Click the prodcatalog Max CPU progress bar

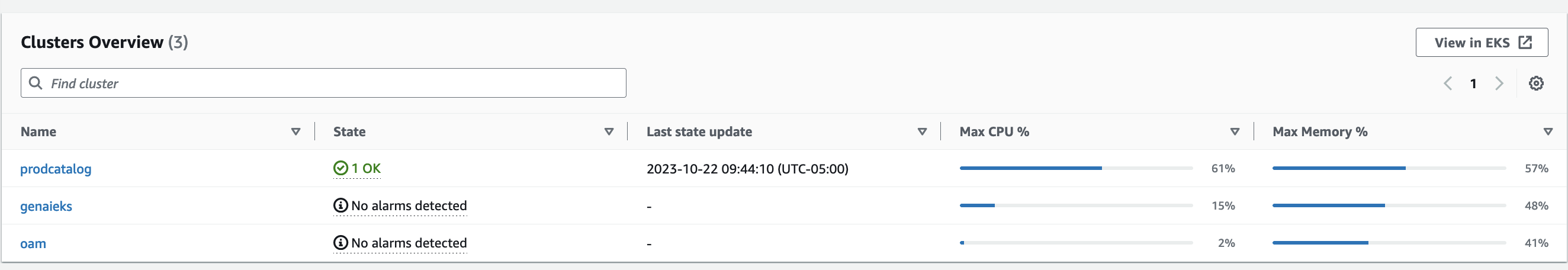pyautogui.click(x=1075, y=168)
